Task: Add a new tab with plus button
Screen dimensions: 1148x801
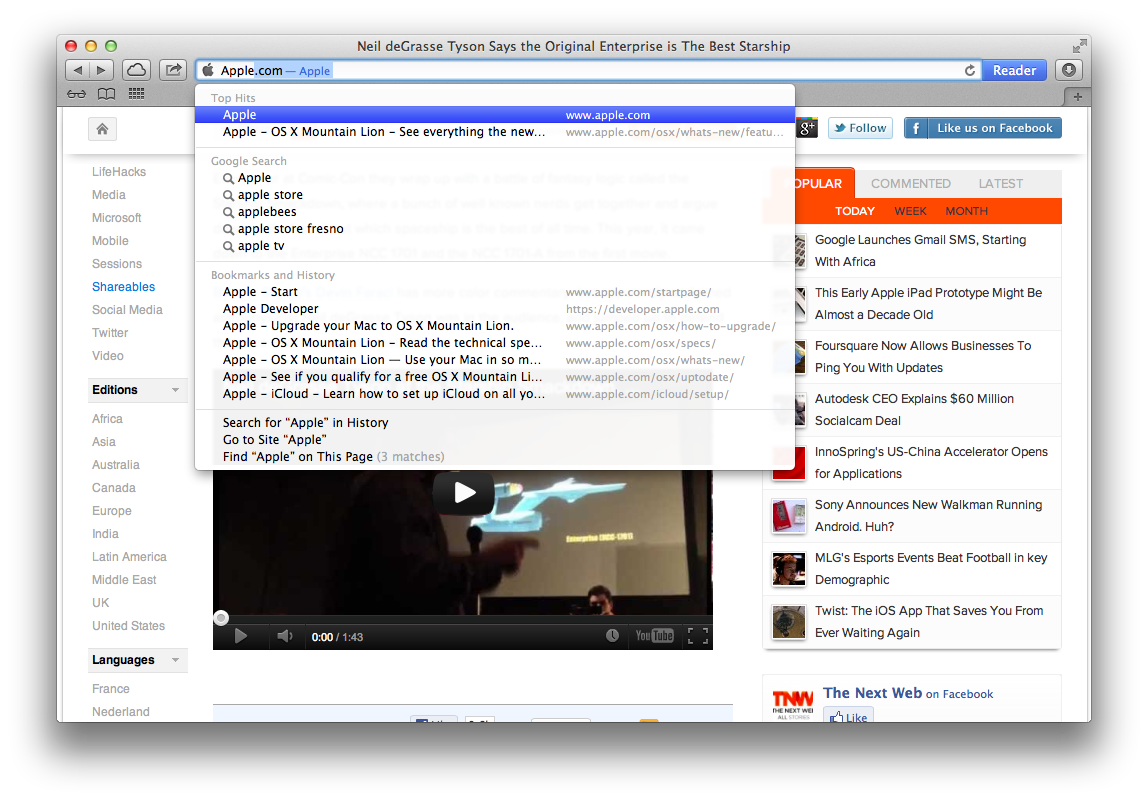Action: (1077, 97)
